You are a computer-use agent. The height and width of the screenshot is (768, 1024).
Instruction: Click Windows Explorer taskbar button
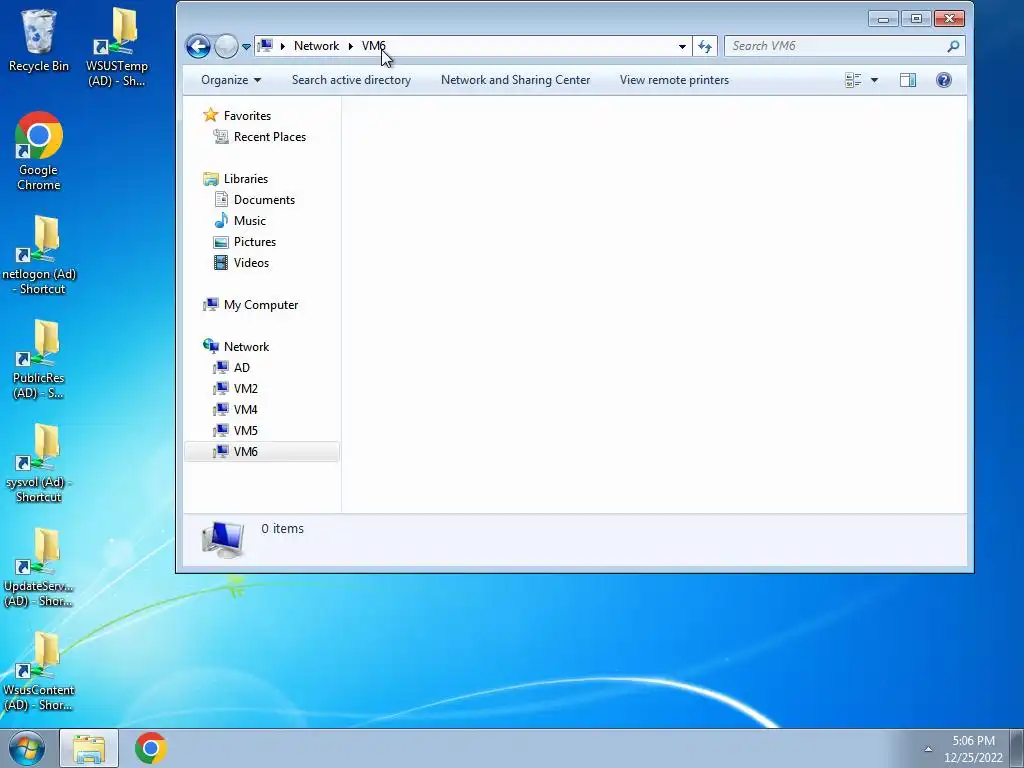pos(89,748)
